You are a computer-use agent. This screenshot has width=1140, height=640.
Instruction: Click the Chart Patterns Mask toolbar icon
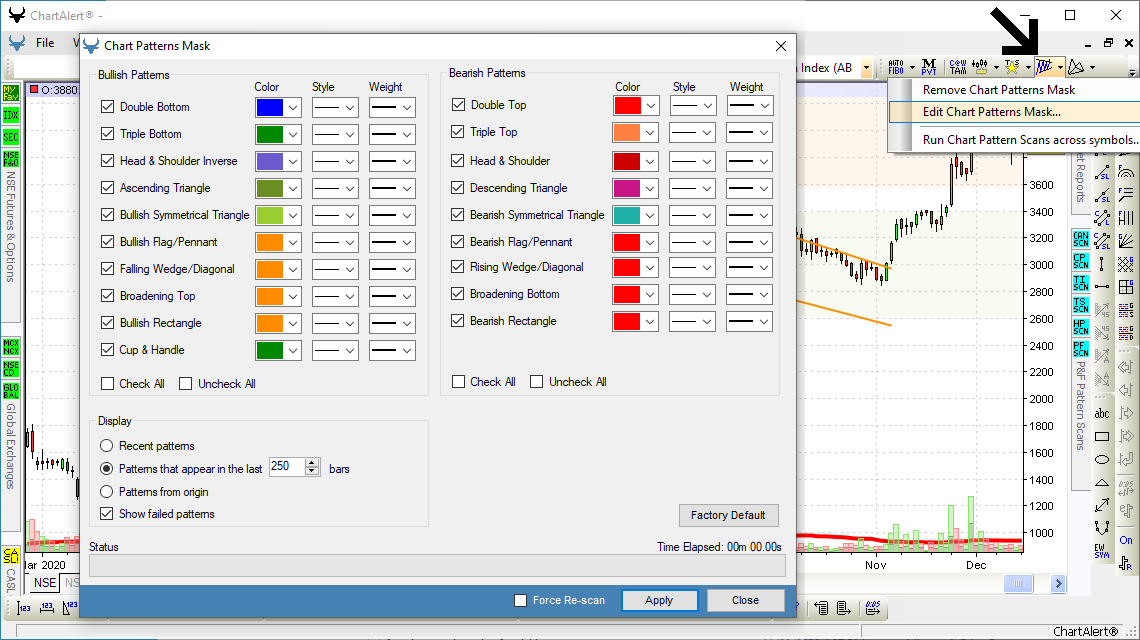click(x=1044, y=67)
